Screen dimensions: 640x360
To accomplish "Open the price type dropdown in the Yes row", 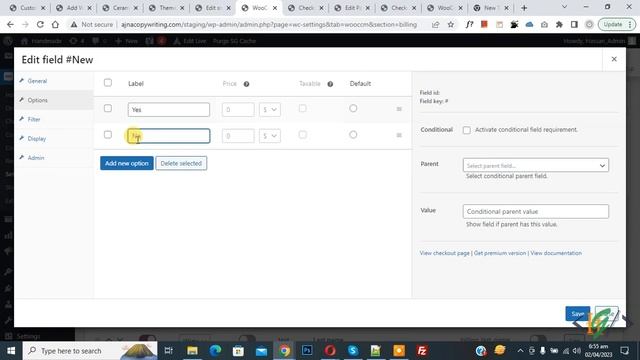I will (x=270, y=109).
